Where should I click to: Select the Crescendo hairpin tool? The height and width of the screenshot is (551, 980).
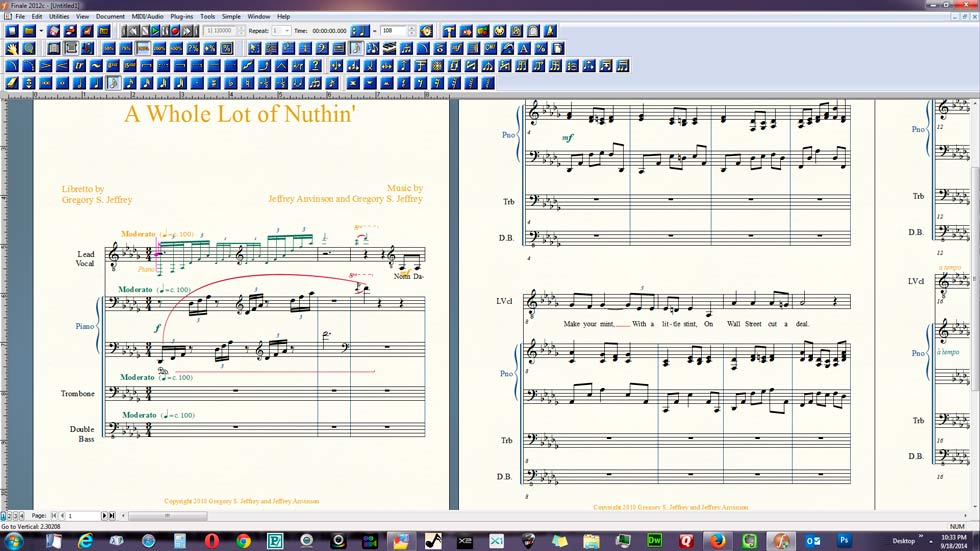point(62,66)
